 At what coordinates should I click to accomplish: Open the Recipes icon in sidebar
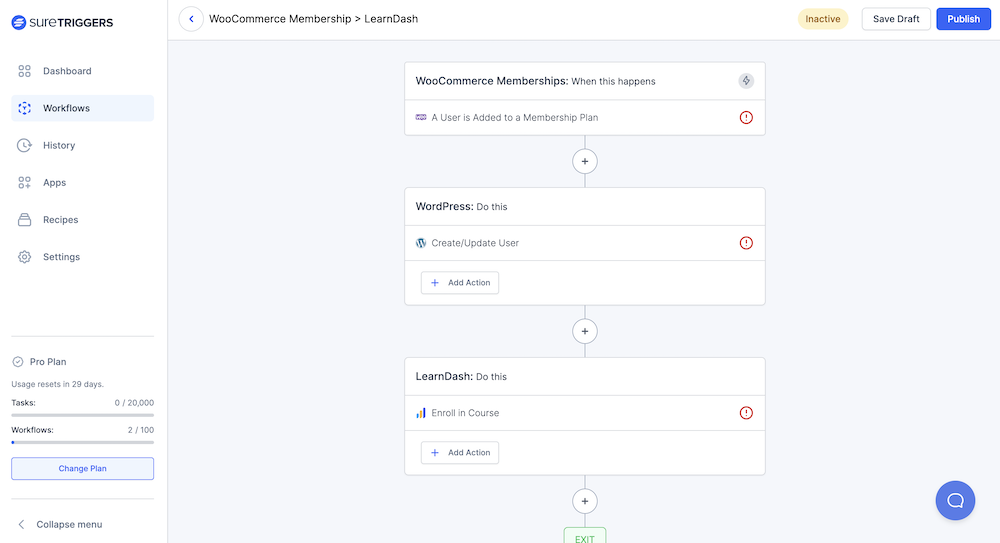point(24,219)
